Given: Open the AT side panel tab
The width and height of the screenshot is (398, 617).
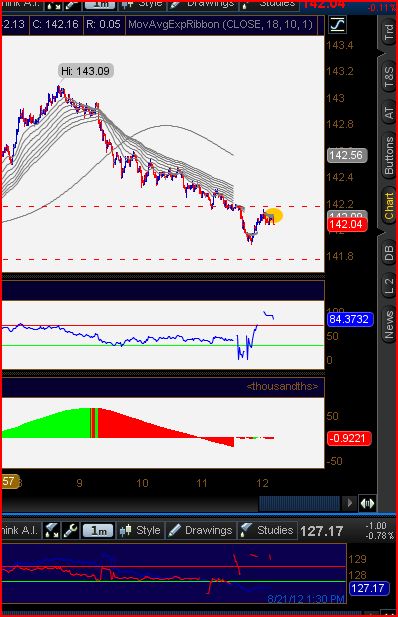Looking at the screenshot, I should click(388, 113).
